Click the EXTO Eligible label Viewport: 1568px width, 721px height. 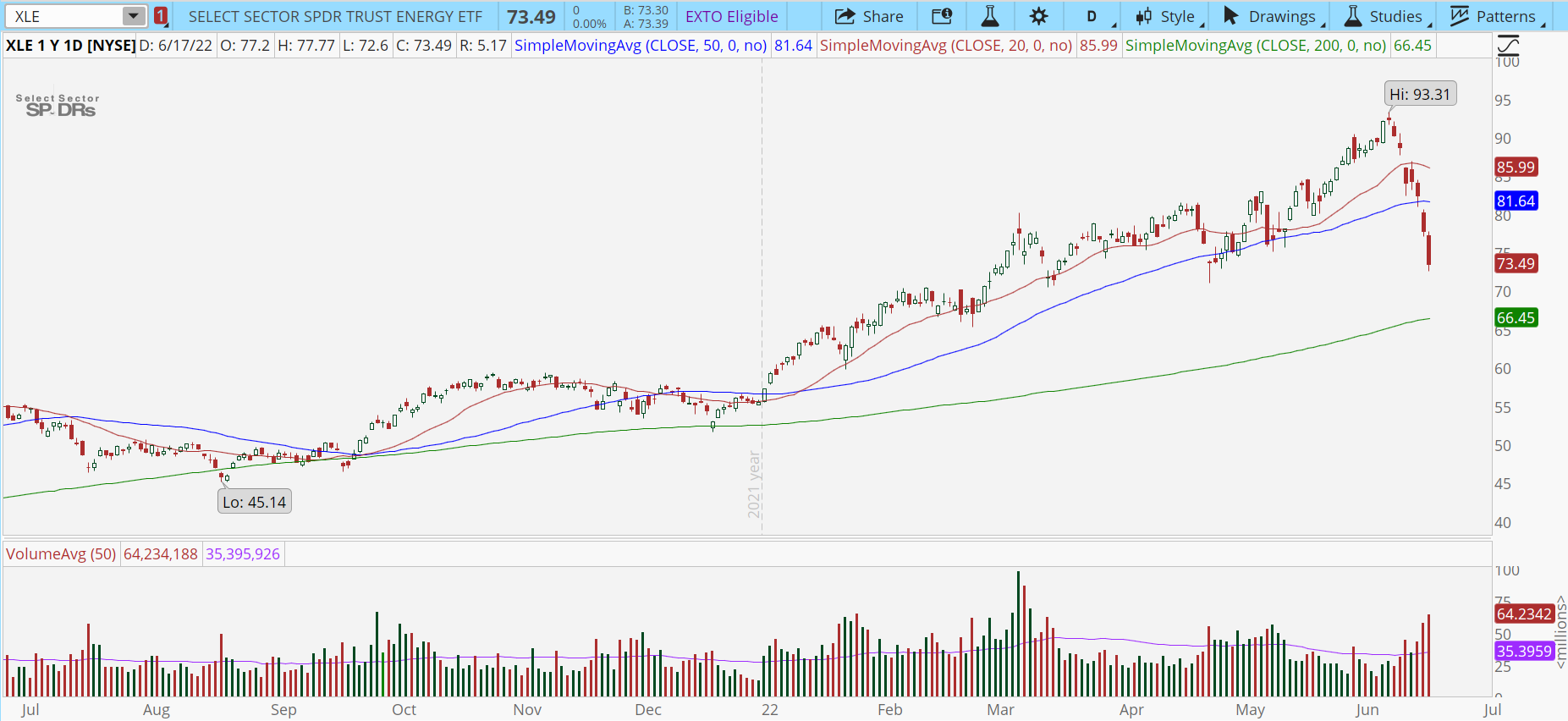tap(732, 16)
